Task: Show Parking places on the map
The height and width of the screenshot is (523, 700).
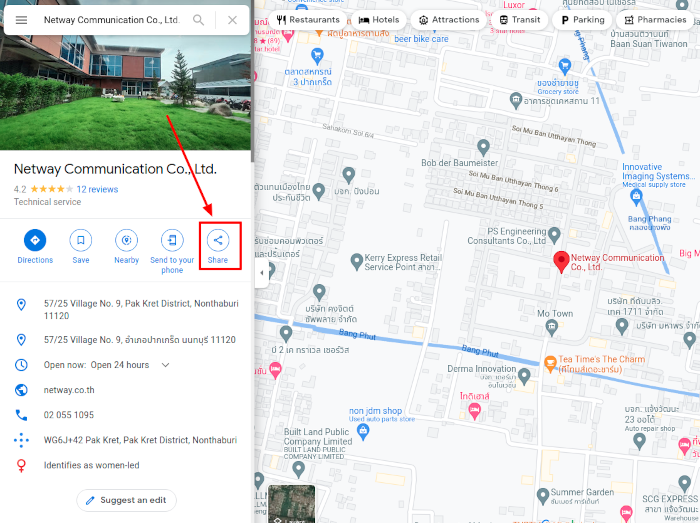Action: [x=582, y=20]
